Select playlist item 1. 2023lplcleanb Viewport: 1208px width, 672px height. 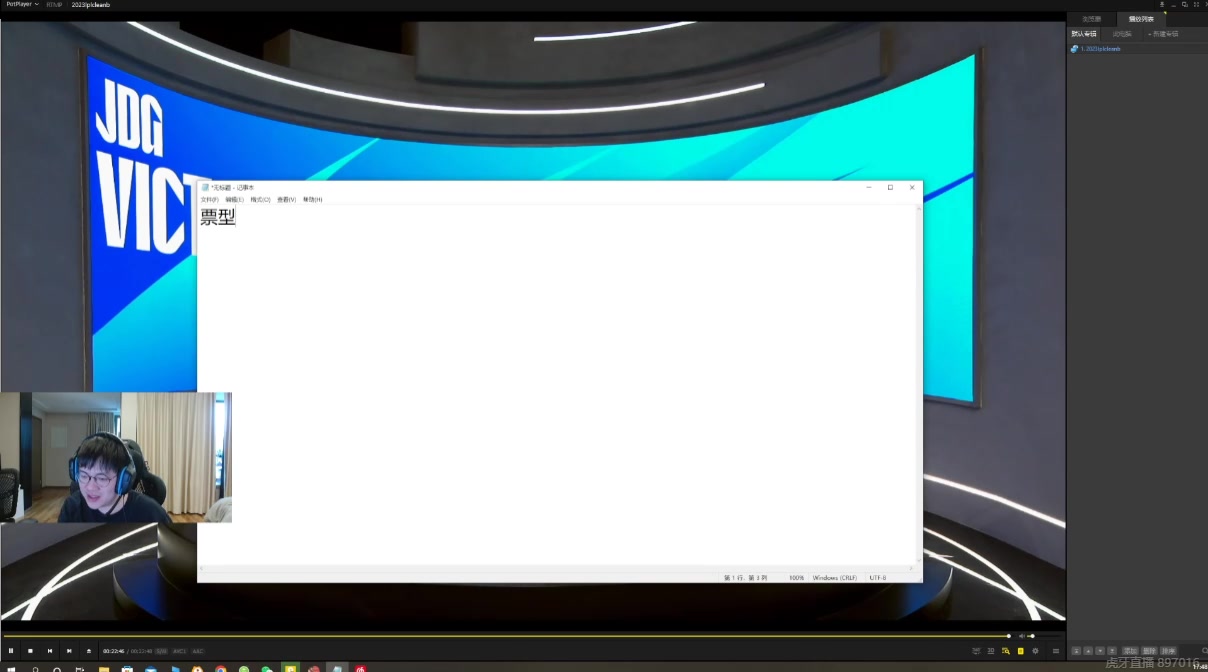(1100, 49)
